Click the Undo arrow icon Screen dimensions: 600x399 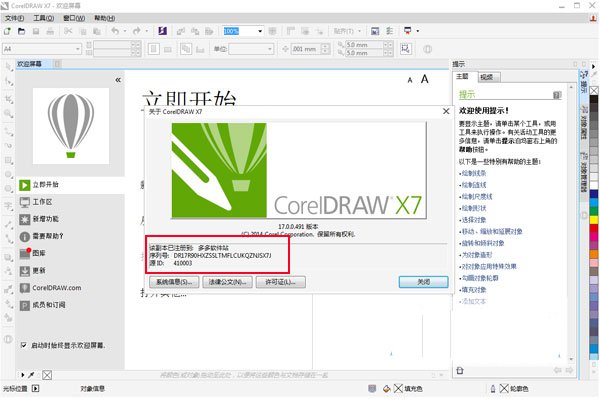[115, 31]
